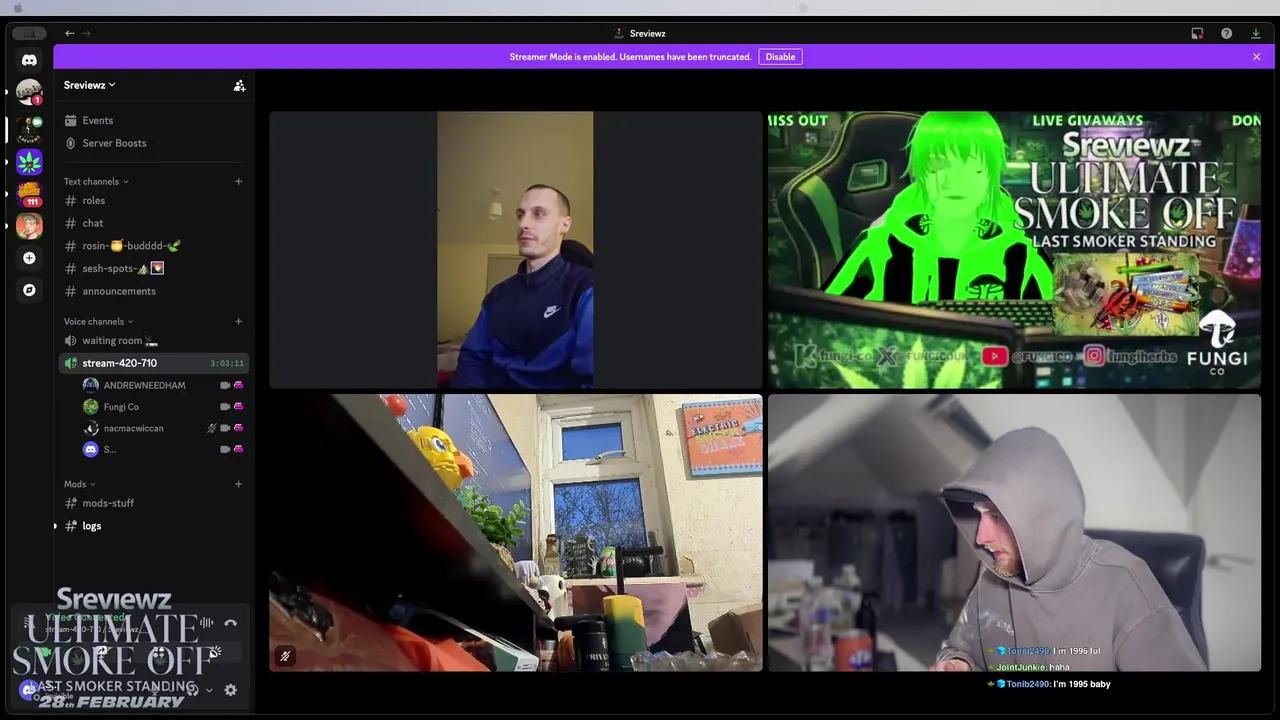
Task: Collapse the Voice channels category
Action: (x=99, y=322)
